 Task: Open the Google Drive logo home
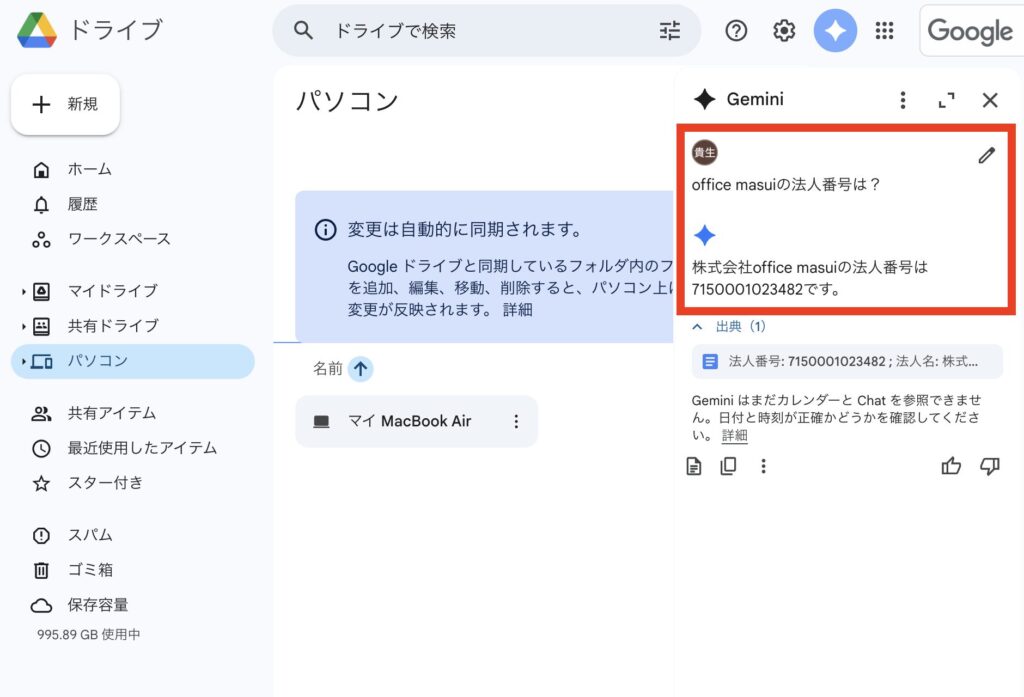(x=37, y=30)
